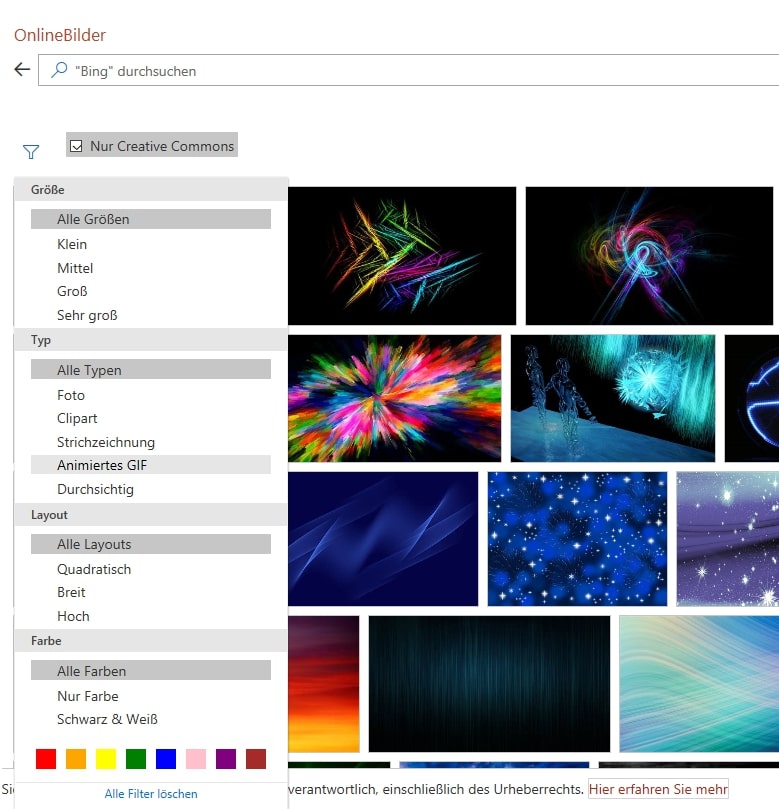Toggle Nur Creative Commons checkbox
Screen dimensions: 779x809
coord(76,146)
